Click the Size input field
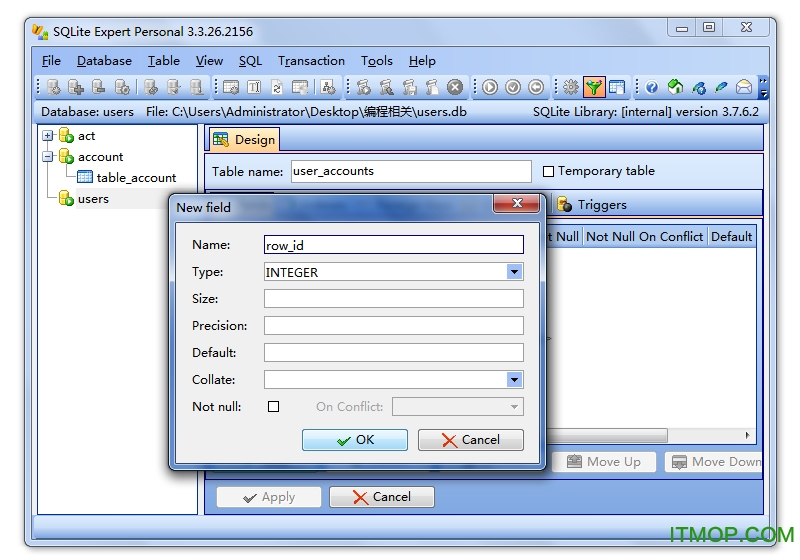Screen dimensions: 800x560 click(x=393, y=298)
